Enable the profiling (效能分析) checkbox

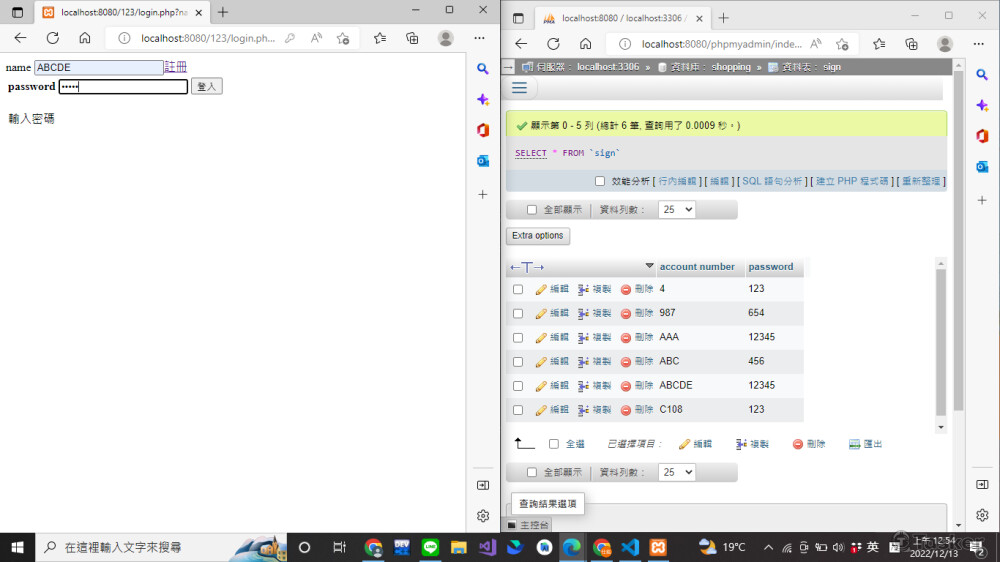600,181
